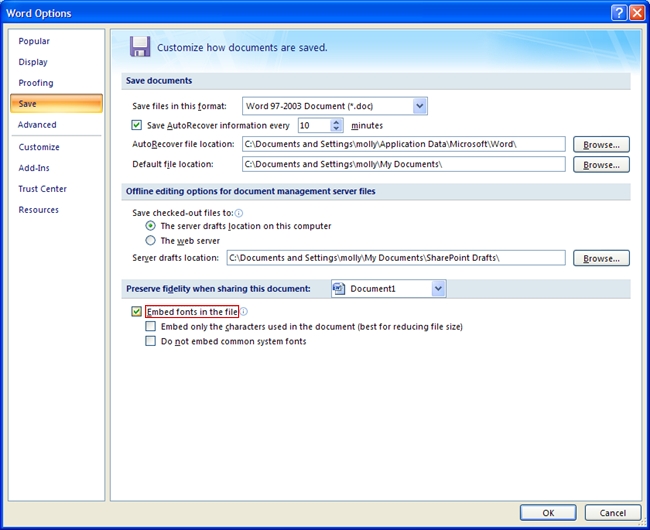Click info icon next to Embed fonts

click(x=244, y=312)
